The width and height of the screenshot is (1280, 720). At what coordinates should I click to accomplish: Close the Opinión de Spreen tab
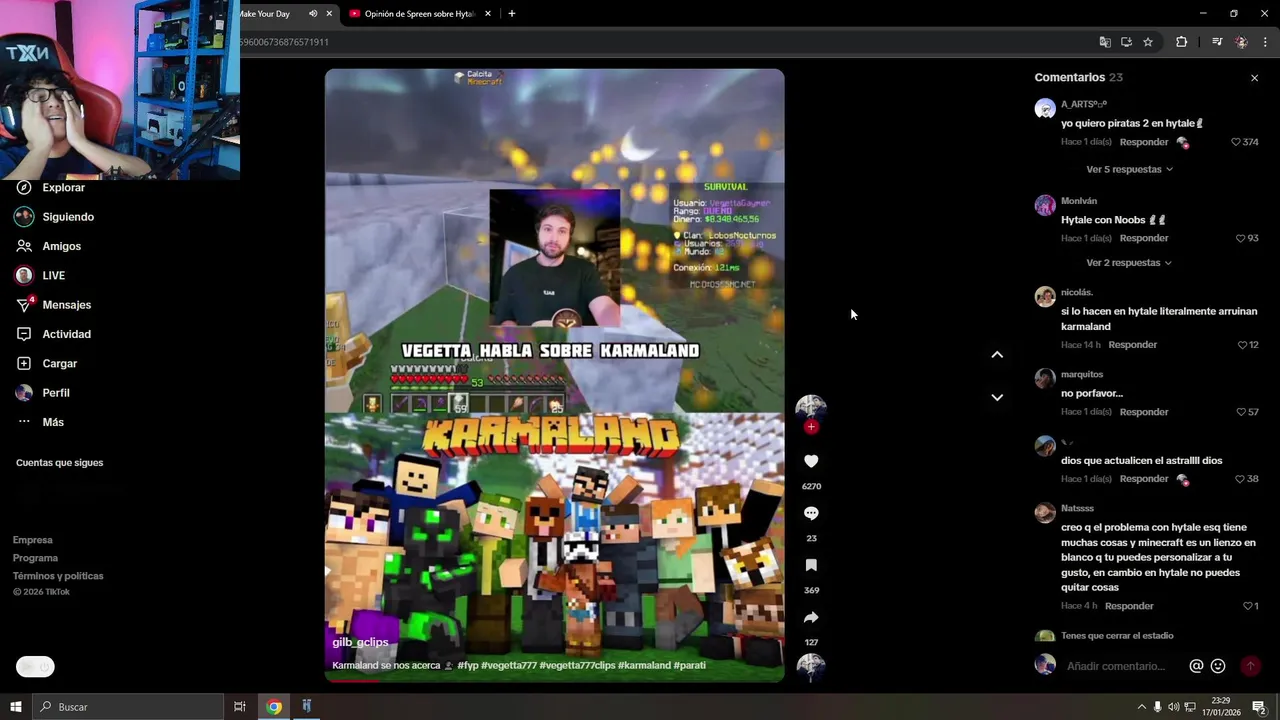(x=488, y=14)
